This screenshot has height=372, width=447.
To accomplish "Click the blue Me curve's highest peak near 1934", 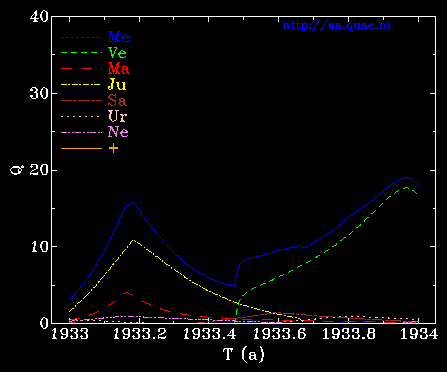I will 406,177.
